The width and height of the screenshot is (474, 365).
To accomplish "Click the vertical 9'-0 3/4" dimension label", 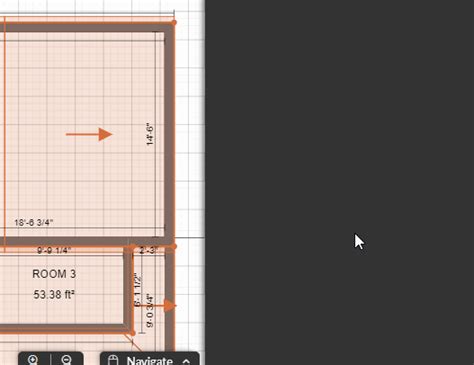I will [150, 310].
